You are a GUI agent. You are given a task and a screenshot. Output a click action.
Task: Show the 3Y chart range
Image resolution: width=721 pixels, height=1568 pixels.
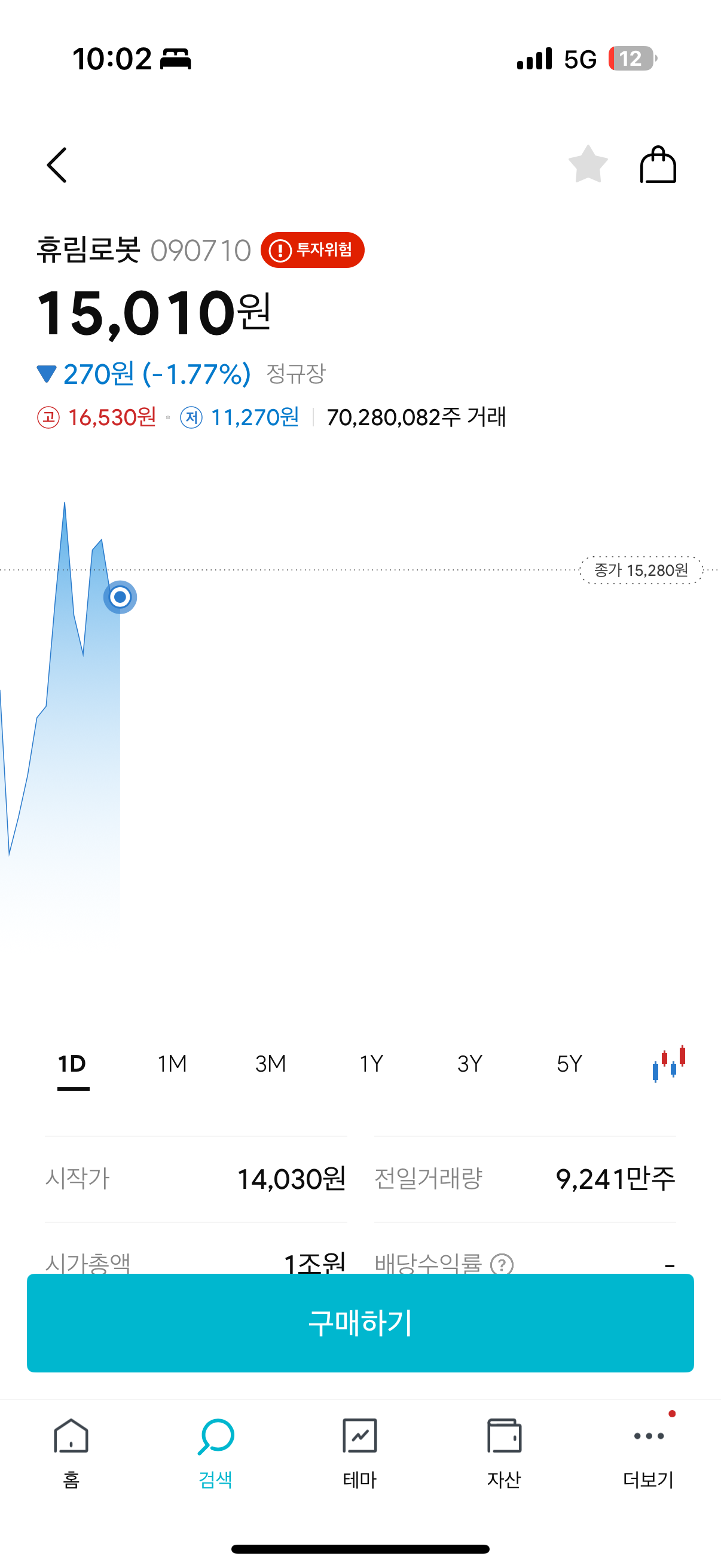[470, 1064]
